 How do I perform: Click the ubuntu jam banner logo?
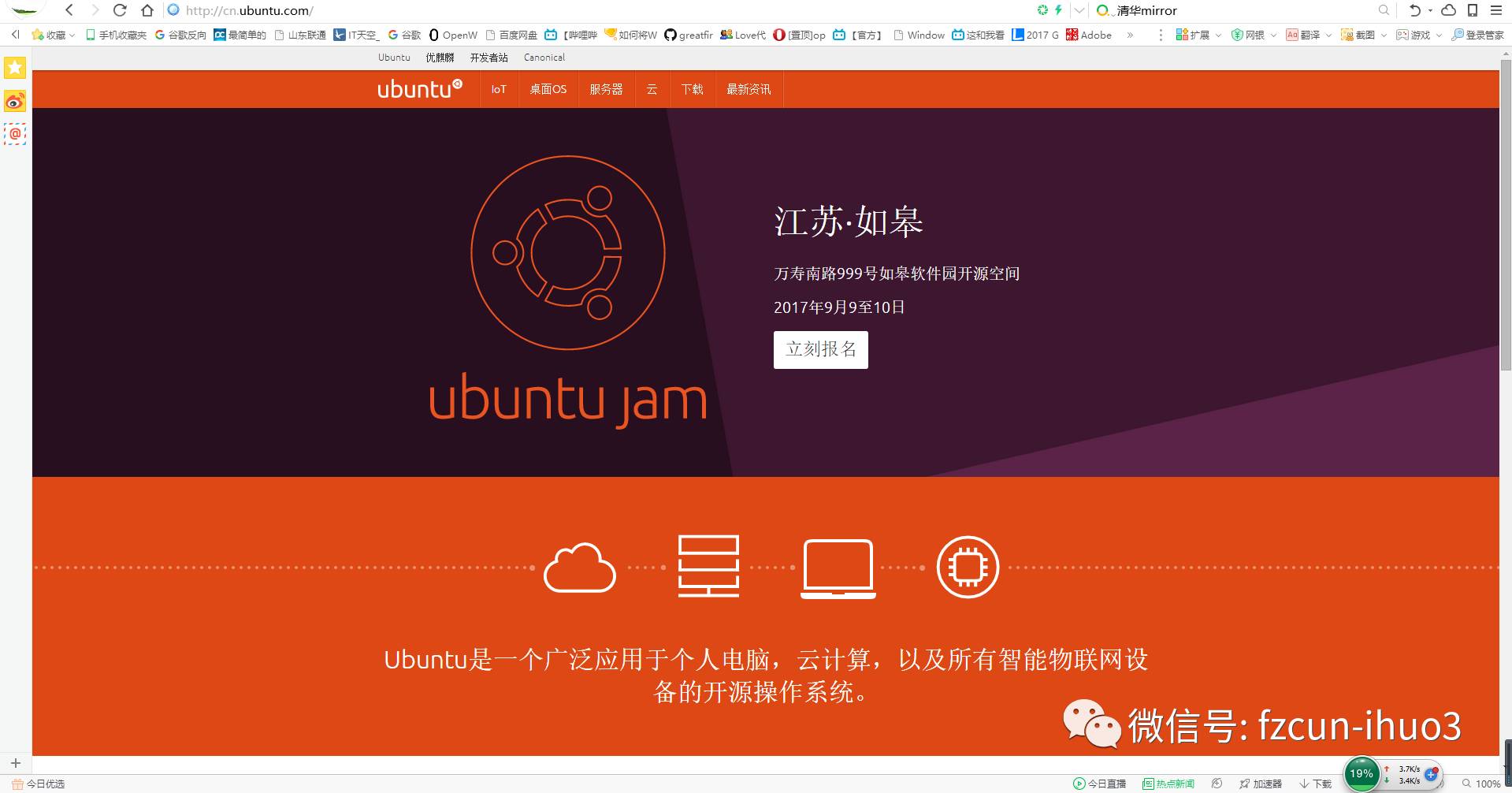568,292
